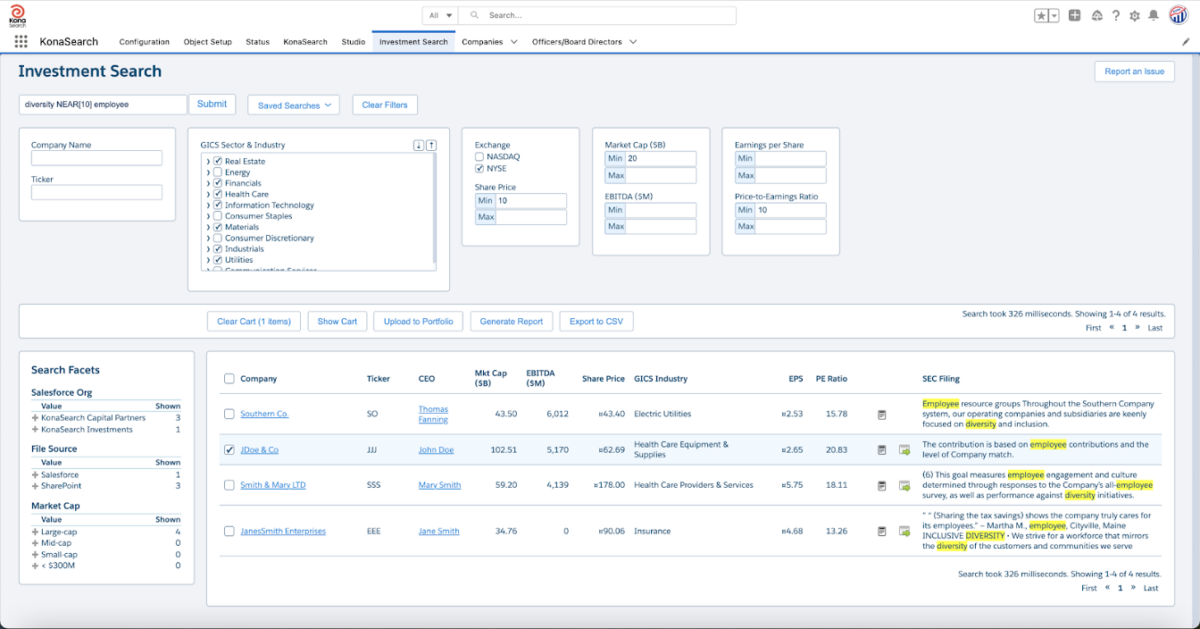
Task: Click the edit navigation pencil icon
Action: (x=1186, y=42)
